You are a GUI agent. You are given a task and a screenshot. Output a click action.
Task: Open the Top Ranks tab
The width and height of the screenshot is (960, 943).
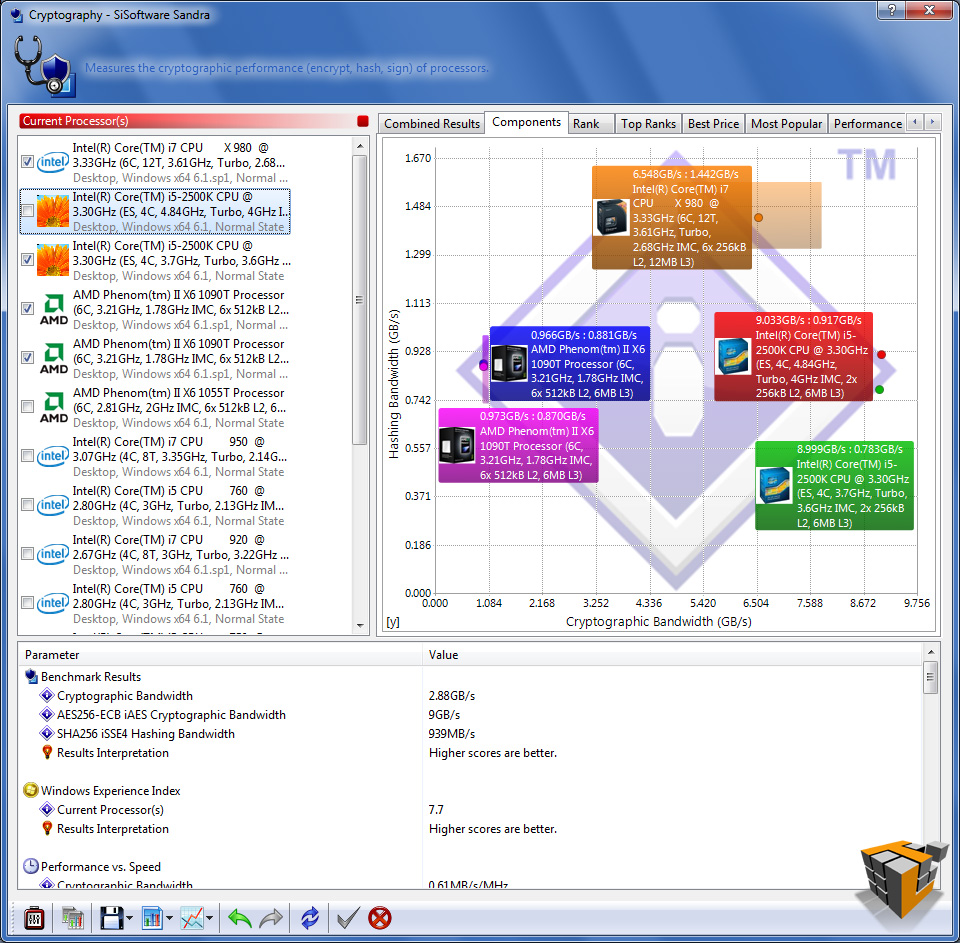pos(648,124)
